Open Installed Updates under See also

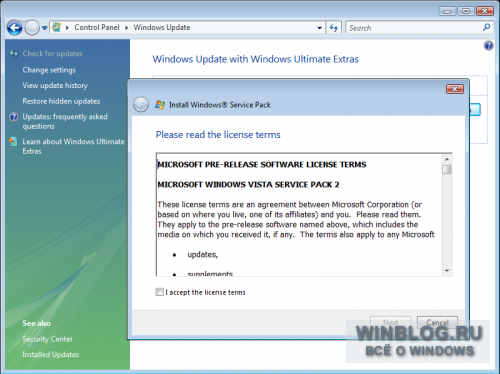(x=50, y=354)
